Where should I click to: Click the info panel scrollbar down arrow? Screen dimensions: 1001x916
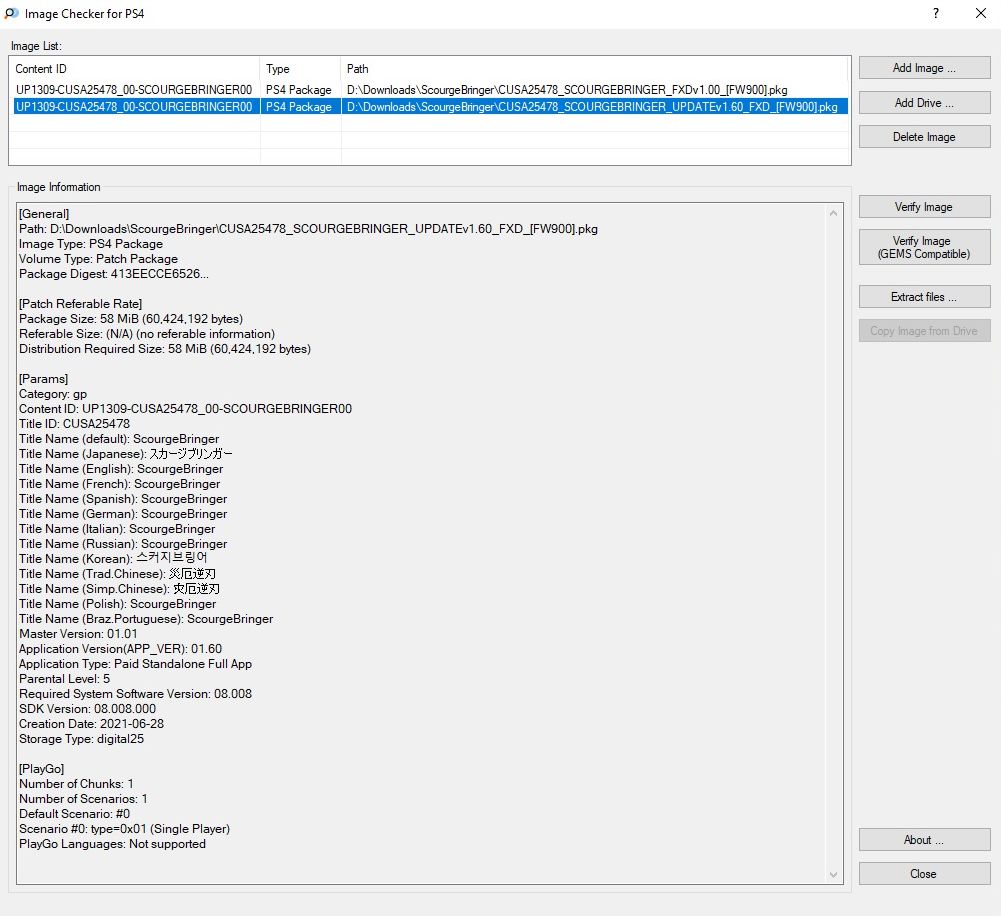click(x=835, y=875)
